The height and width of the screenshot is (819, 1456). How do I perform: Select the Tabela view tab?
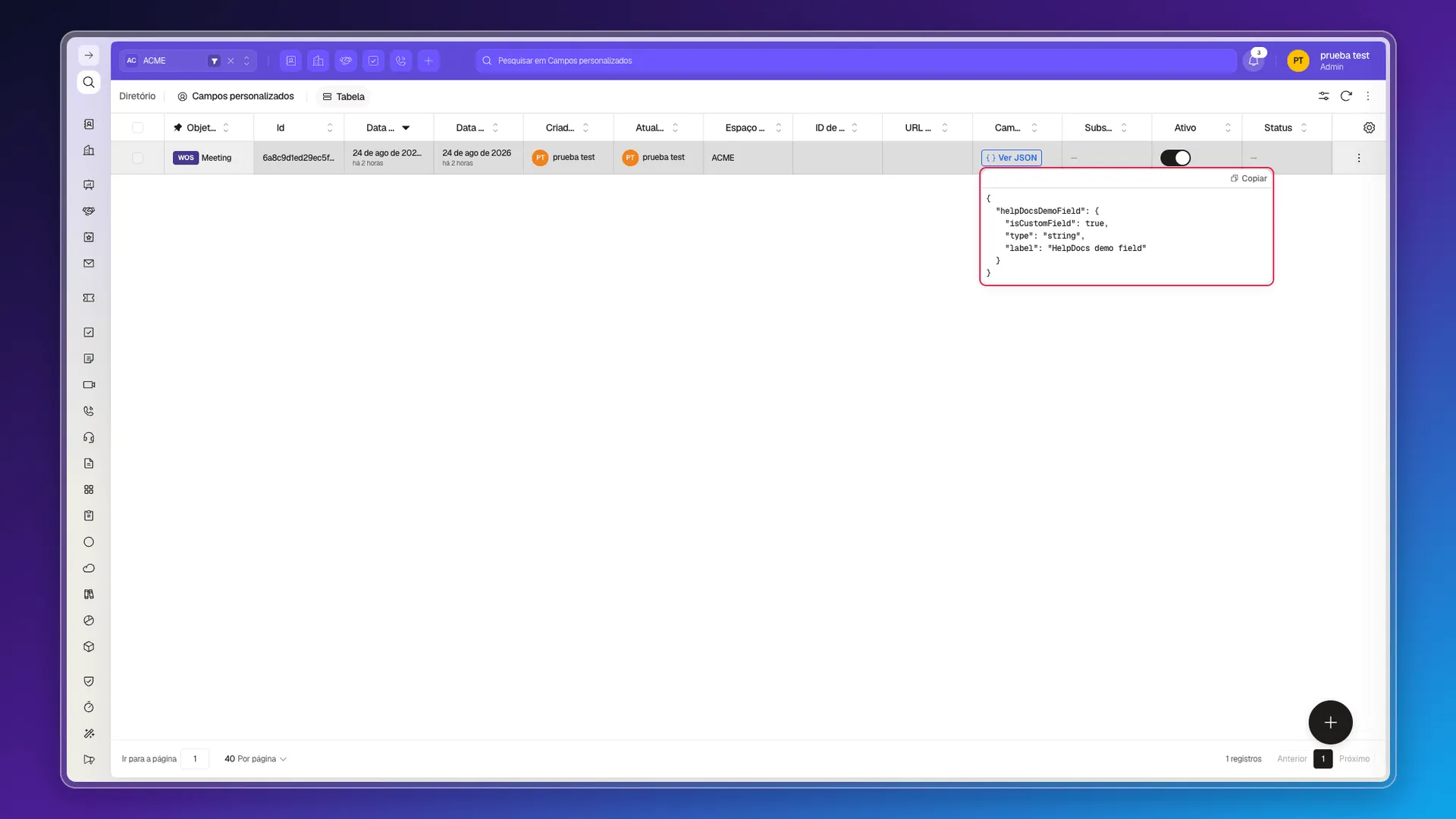(344, 96)
